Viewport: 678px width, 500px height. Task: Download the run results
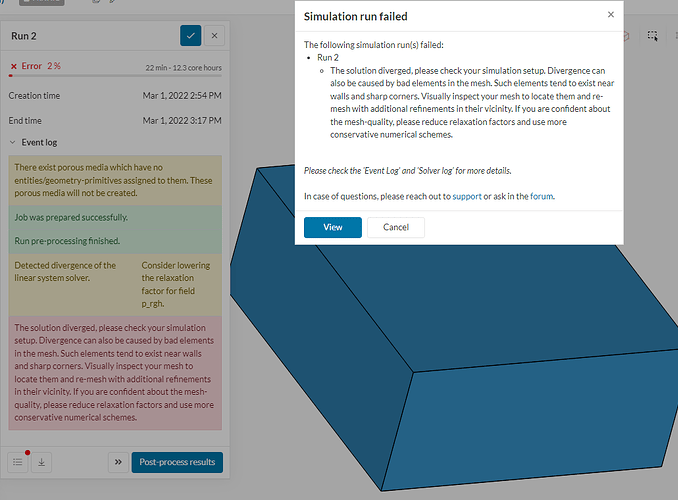(x=43, y=462)
